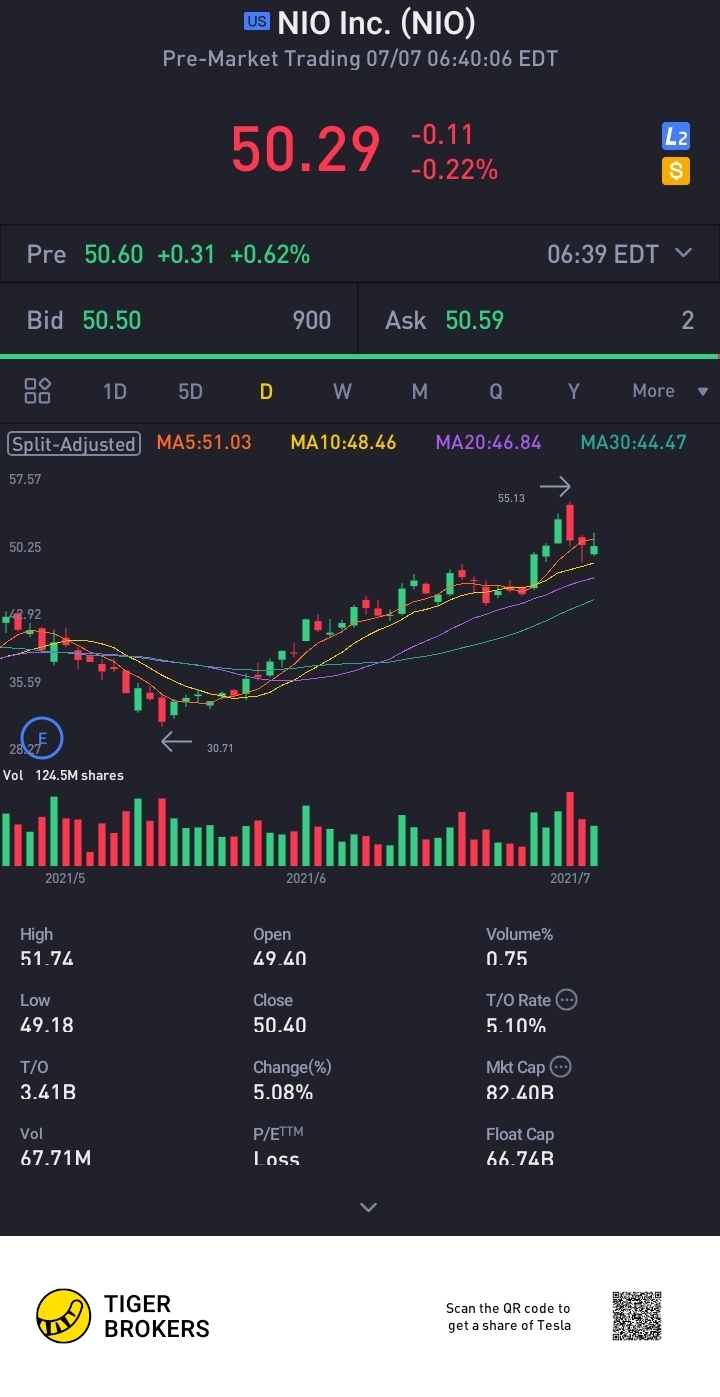
Task: Select the M monthly chart tab
Action: pyautogui.click(x=420, y=391)
